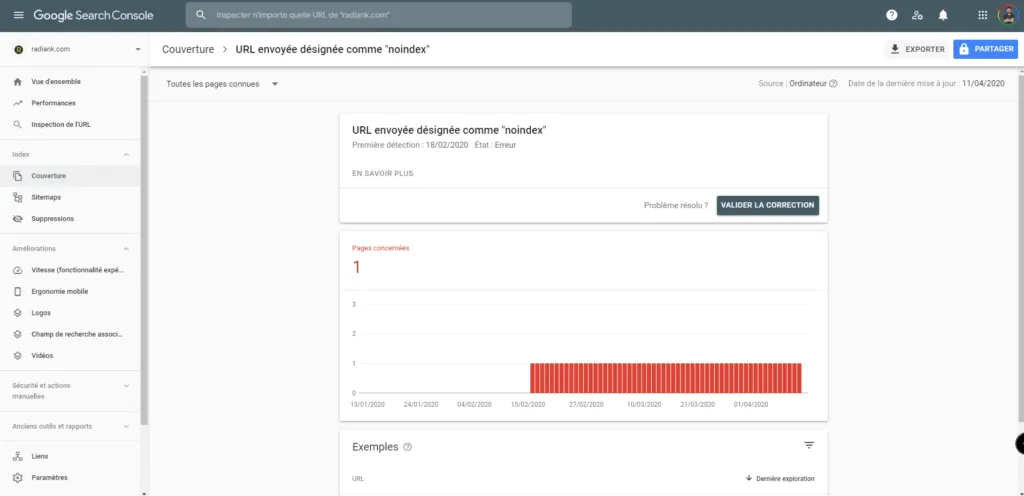The image size is (1024, 496).
Task: Click the PARTAGER button
Action: click(x=985, y=49)
